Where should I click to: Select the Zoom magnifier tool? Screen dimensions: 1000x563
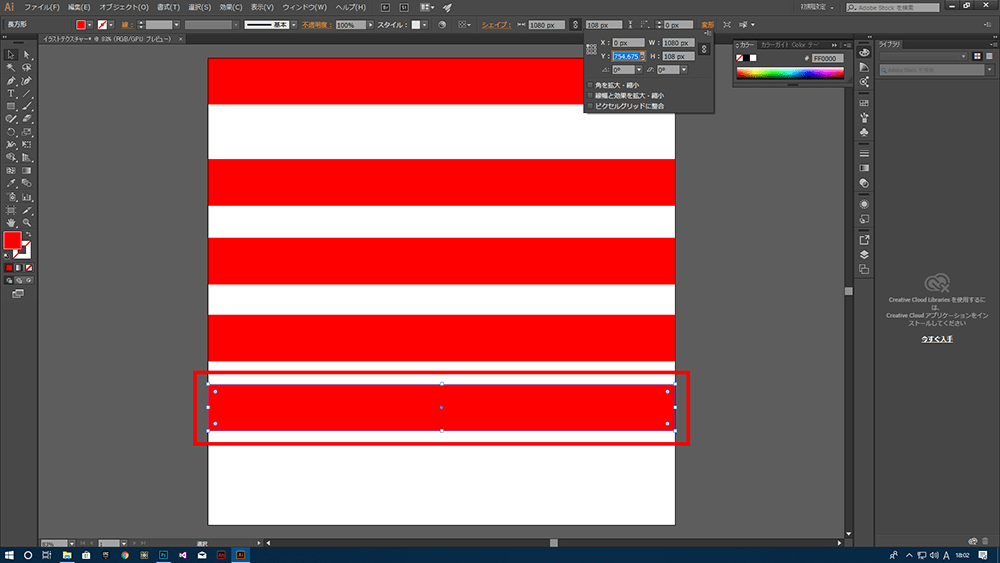(x=27, y=223)
